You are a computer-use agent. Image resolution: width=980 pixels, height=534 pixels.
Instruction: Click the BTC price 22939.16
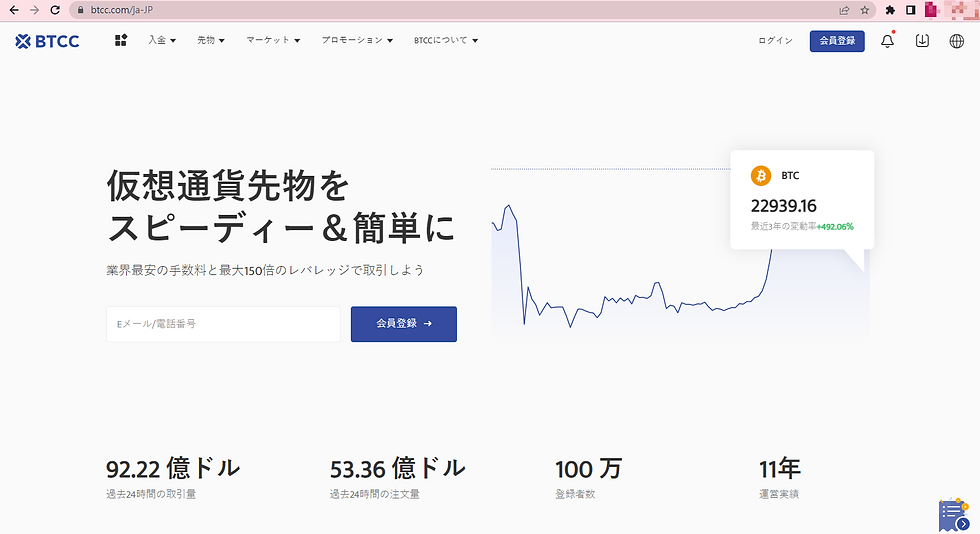(x=784, y=206)
